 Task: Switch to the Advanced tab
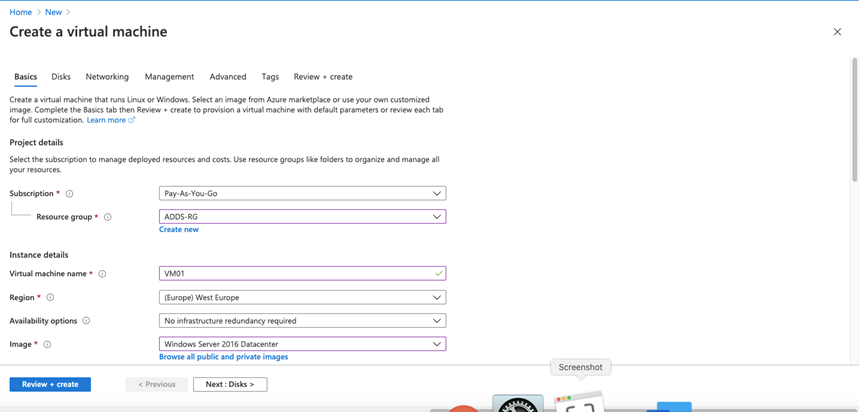tap(228, 77)
